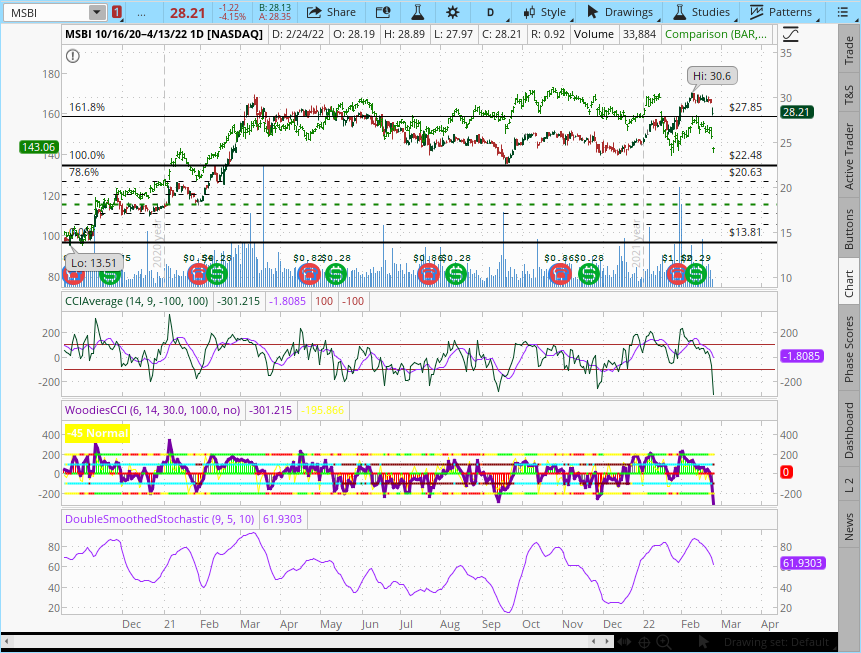
Task: Click the red link indicator number 1
Action: (118, 12)
